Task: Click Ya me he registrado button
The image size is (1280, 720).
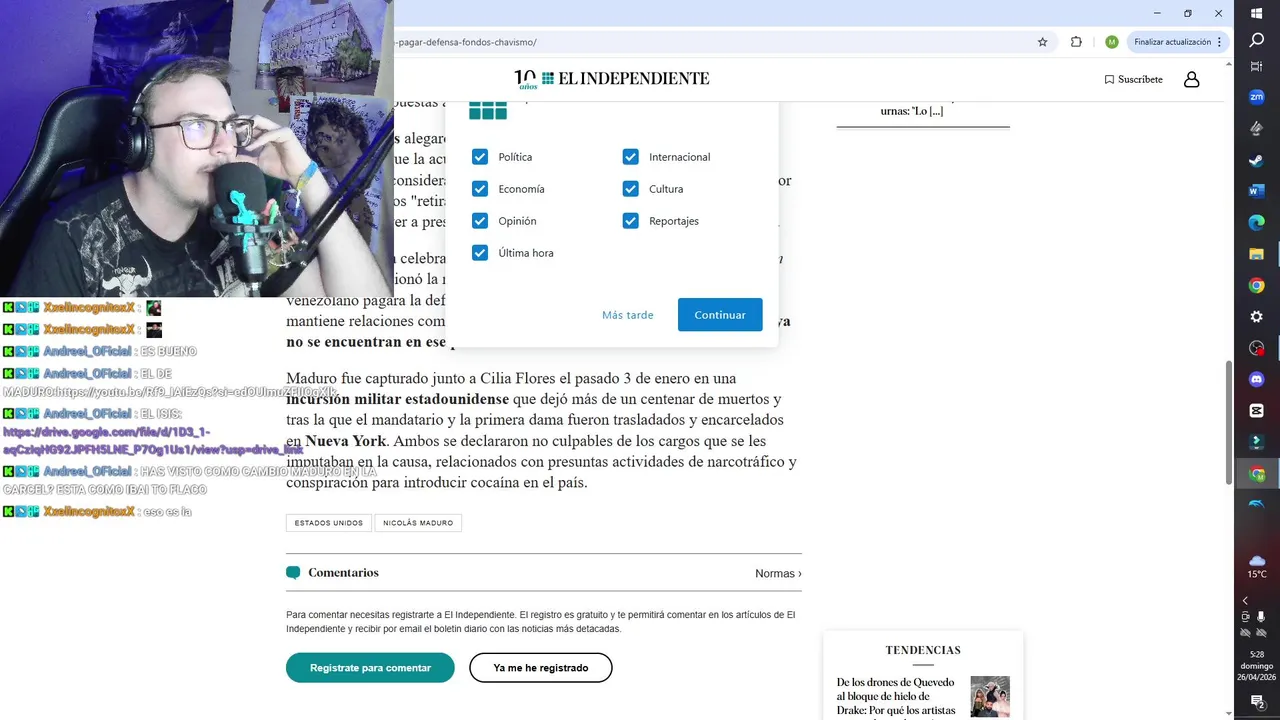Action: pyautogui.click(x=541, y=667)
